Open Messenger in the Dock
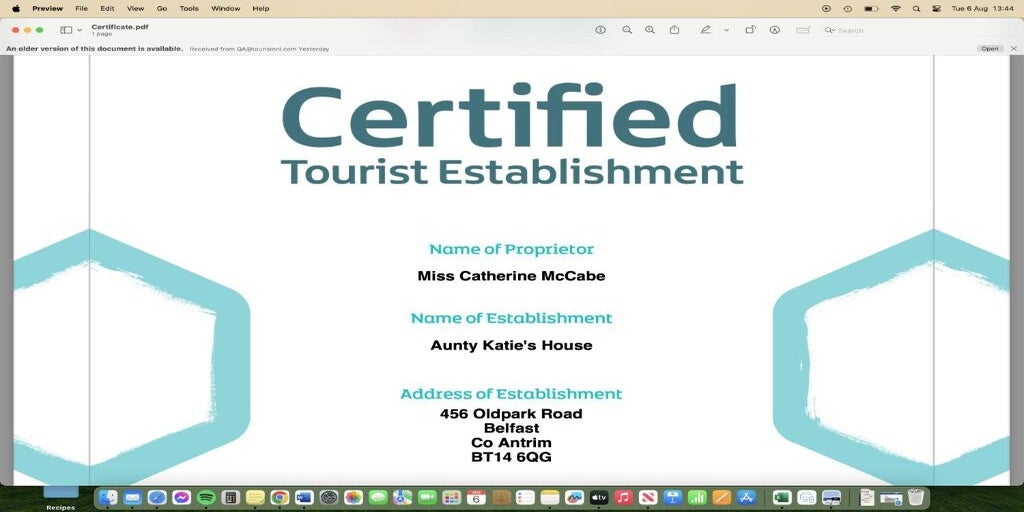The width and height of the screenshot is (1024, 512). [x=182, y=498]
